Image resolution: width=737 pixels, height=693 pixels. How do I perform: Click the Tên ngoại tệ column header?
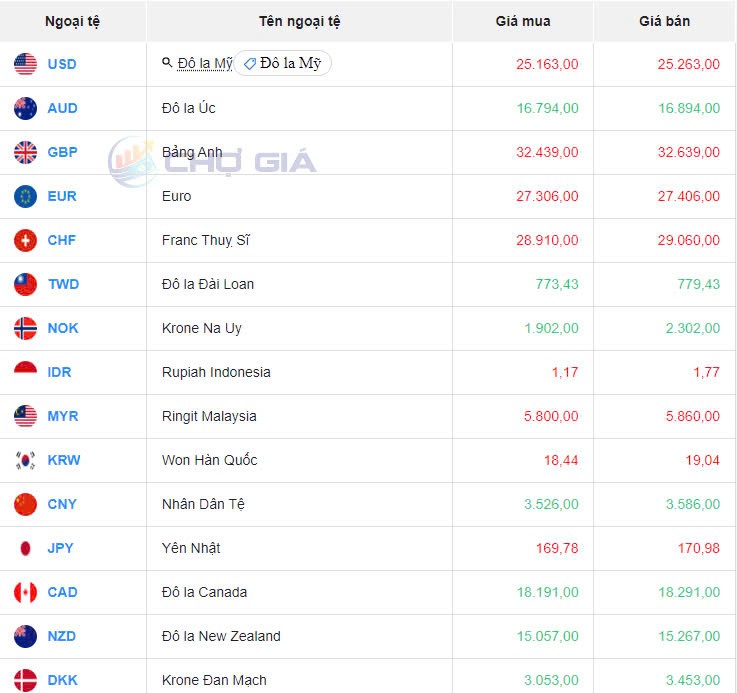[x=299, y=21]
